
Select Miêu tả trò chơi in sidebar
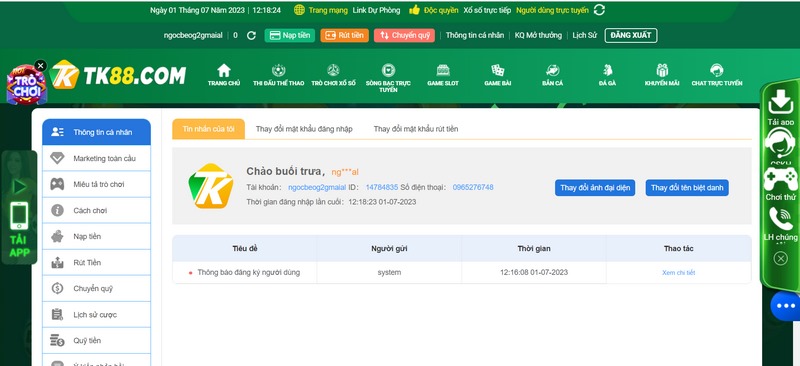tap(96, 184)
